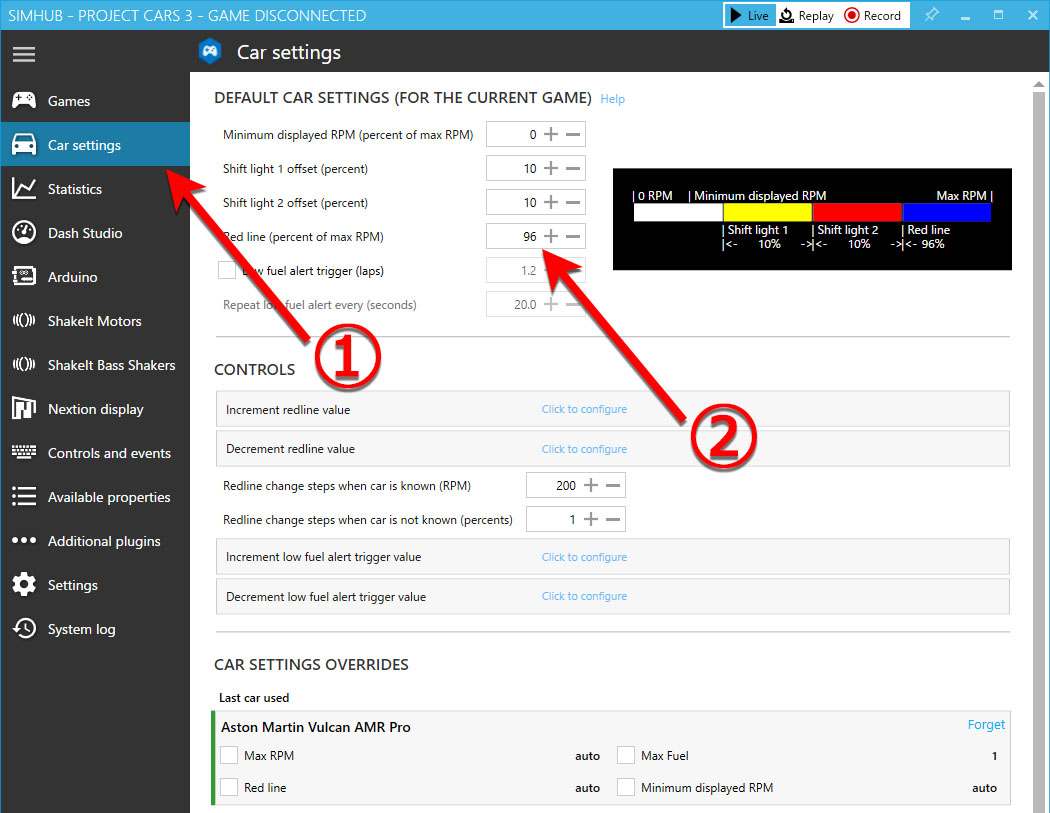Screen dimensions: 1050x813
Task: Click the System log history icon
Action: pos(24,628)
